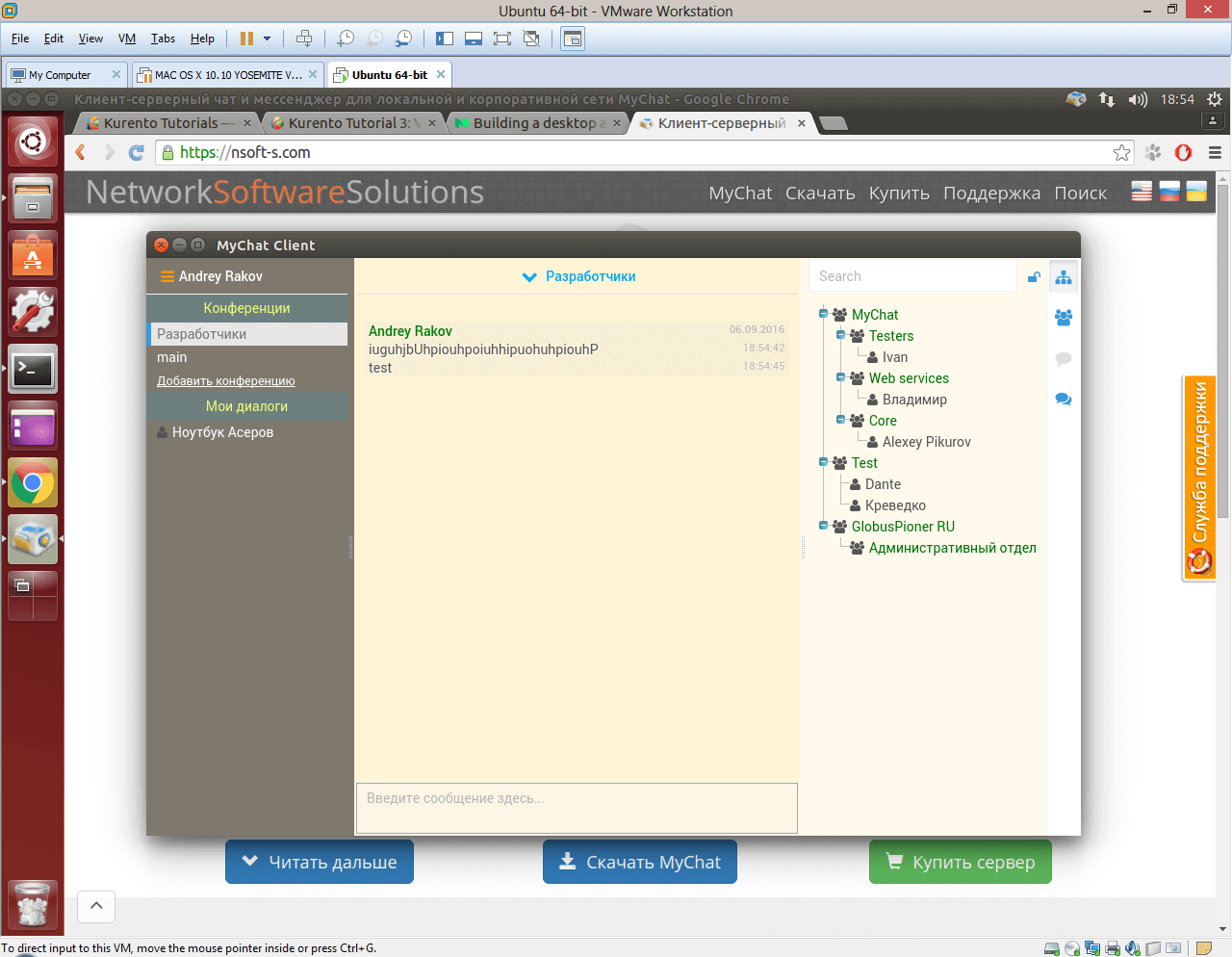Open VMware Edit menu
This screenshot has height=957, width=1232.
[x=54, y=39]
